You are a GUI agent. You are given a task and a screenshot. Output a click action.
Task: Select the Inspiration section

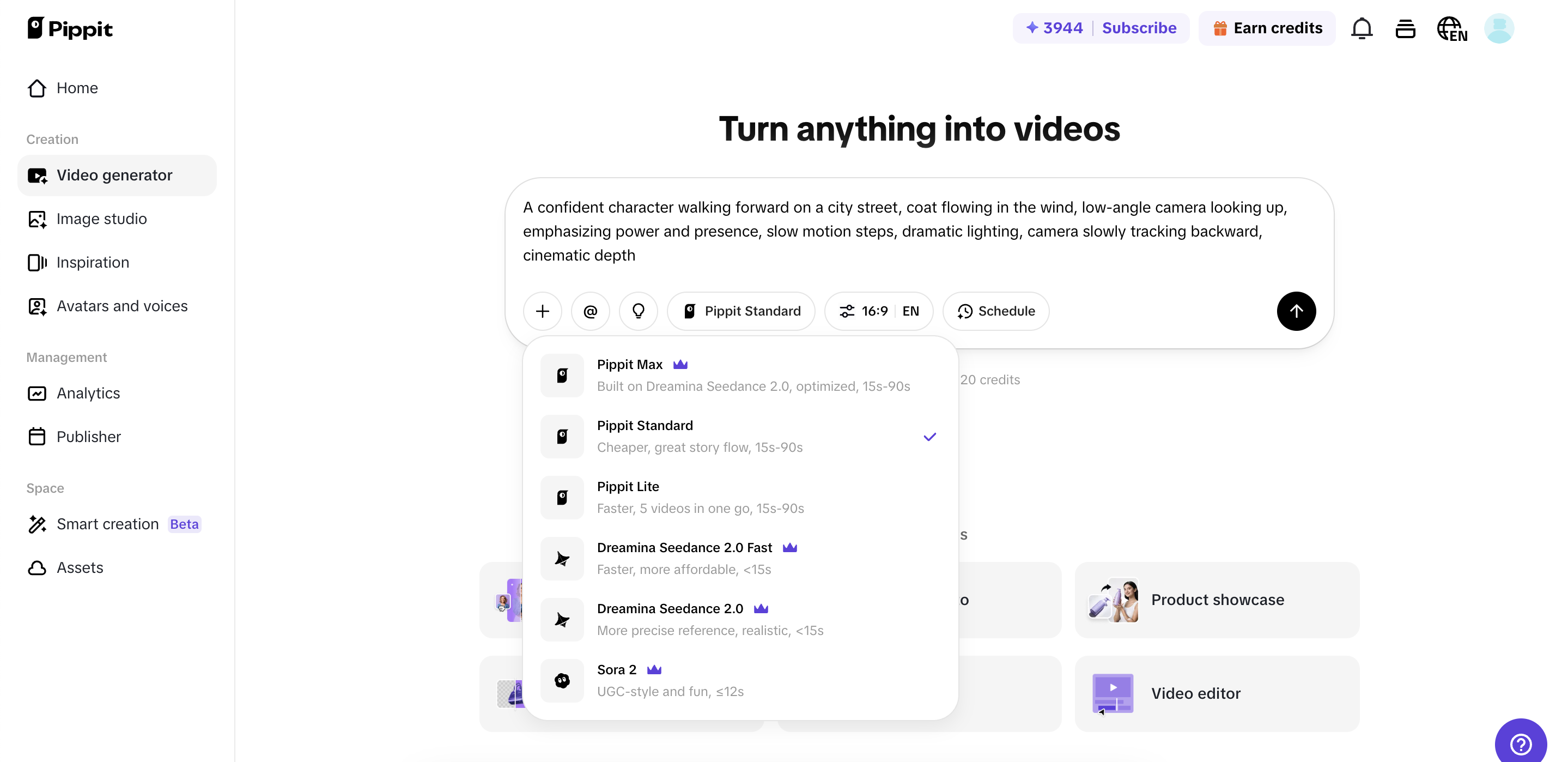pos(93,262)
